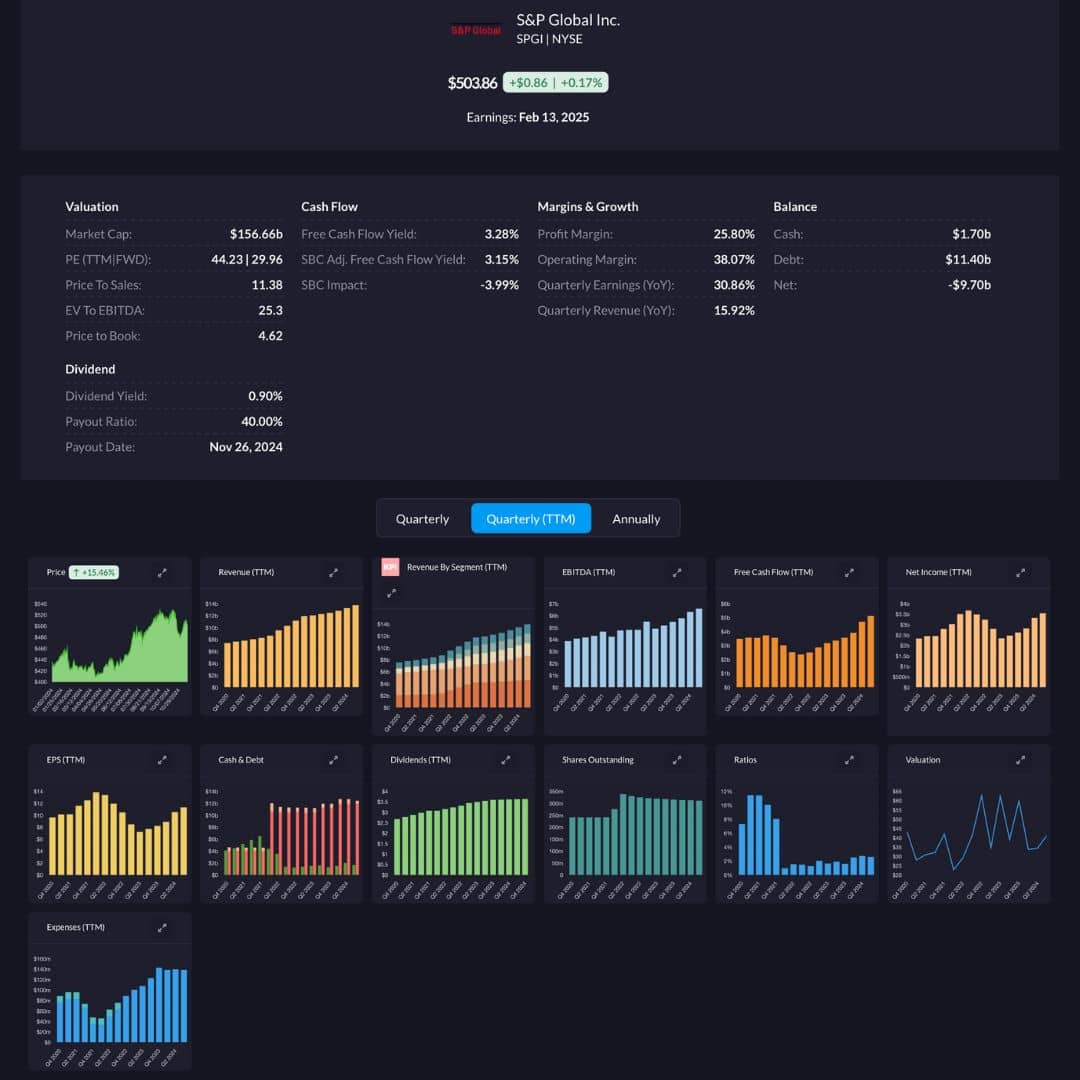Click SBC Adj. yield value 3.15%
The width and height of the screenshot is (1080, 1080).
pyautogui.click(x=501, y=260)
